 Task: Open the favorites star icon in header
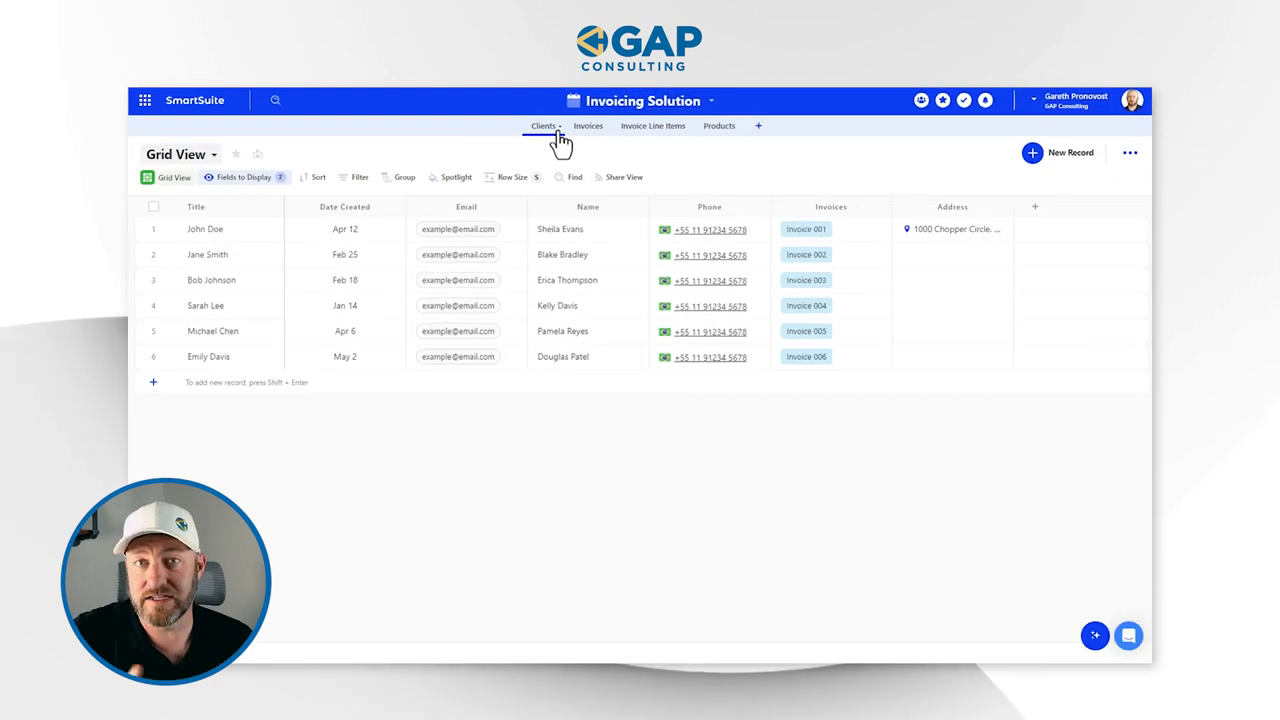point(943,100)
